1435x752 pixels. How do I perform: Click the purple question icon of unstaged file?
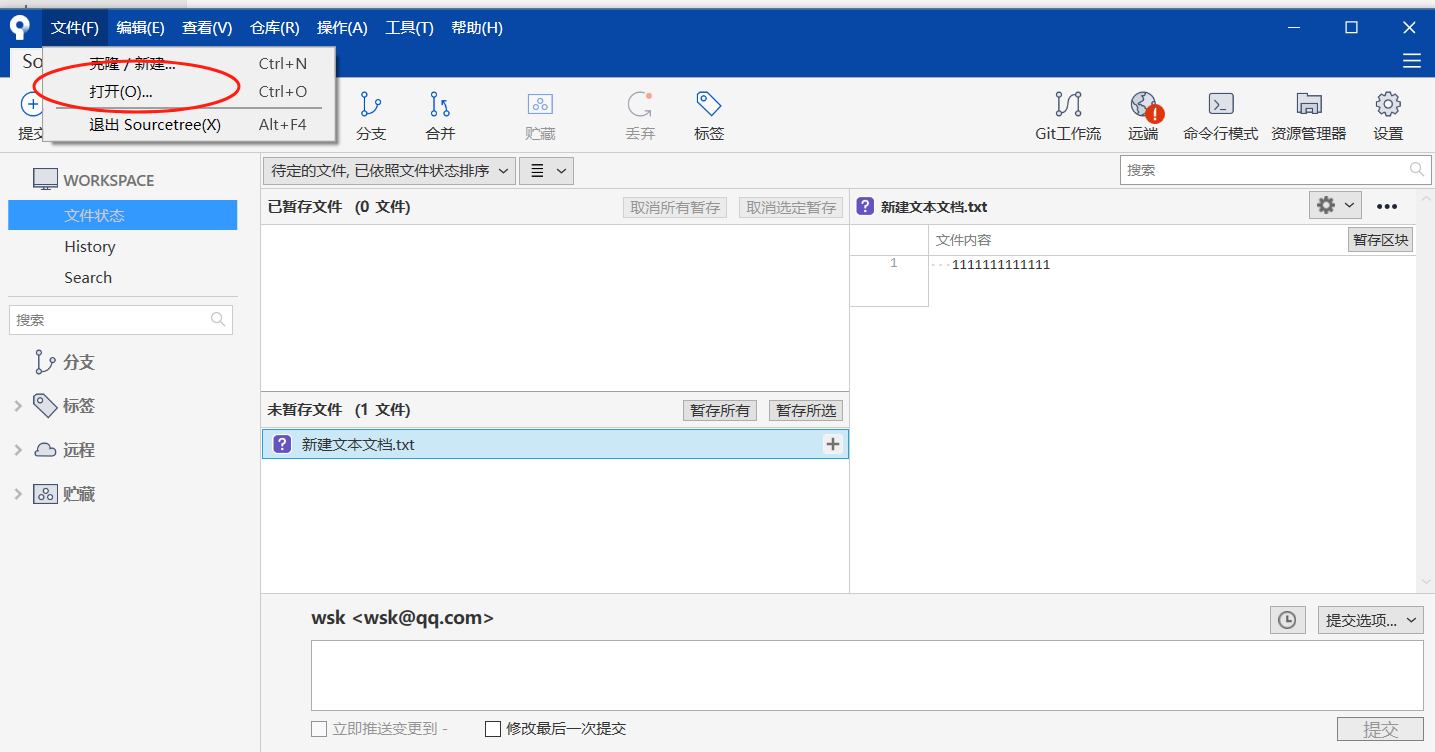(282, 444)
